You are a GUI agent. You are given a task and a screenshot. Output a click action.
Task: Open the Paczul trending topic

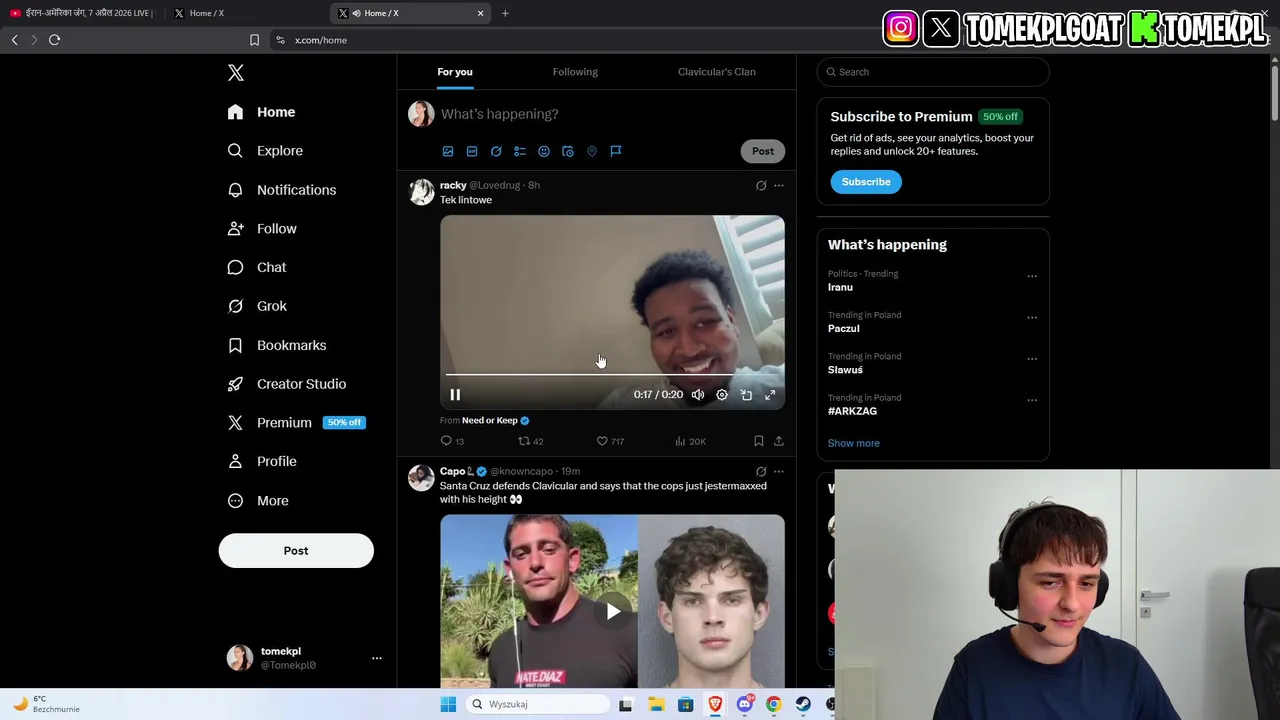click(844, 328)
